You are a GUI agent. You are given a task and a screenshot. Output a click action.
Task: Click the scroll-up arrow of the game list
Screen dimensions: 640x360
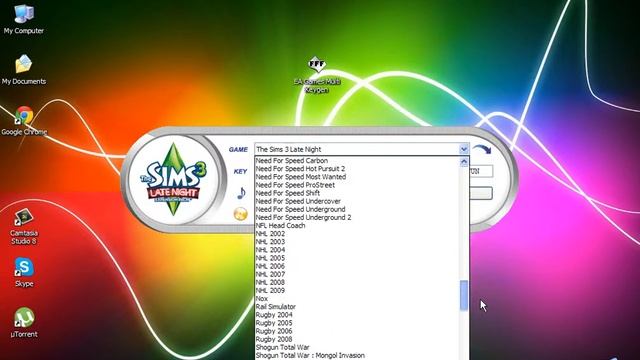(x=464, y=162)
